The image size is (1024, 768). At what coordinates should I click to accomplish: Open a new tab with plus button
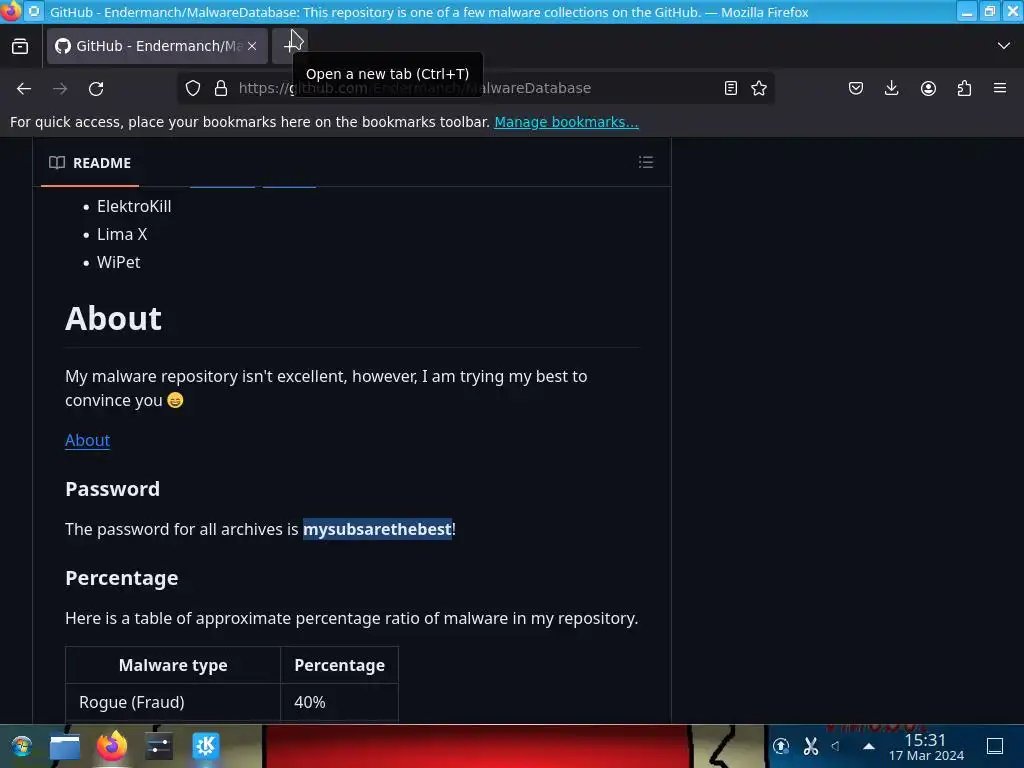click(x=290, y=46)
